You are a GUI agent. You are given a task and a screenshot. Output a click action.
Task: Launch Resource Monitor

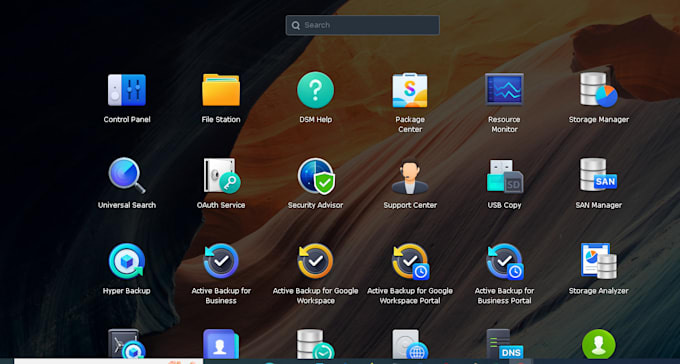[x=504, y=89]
